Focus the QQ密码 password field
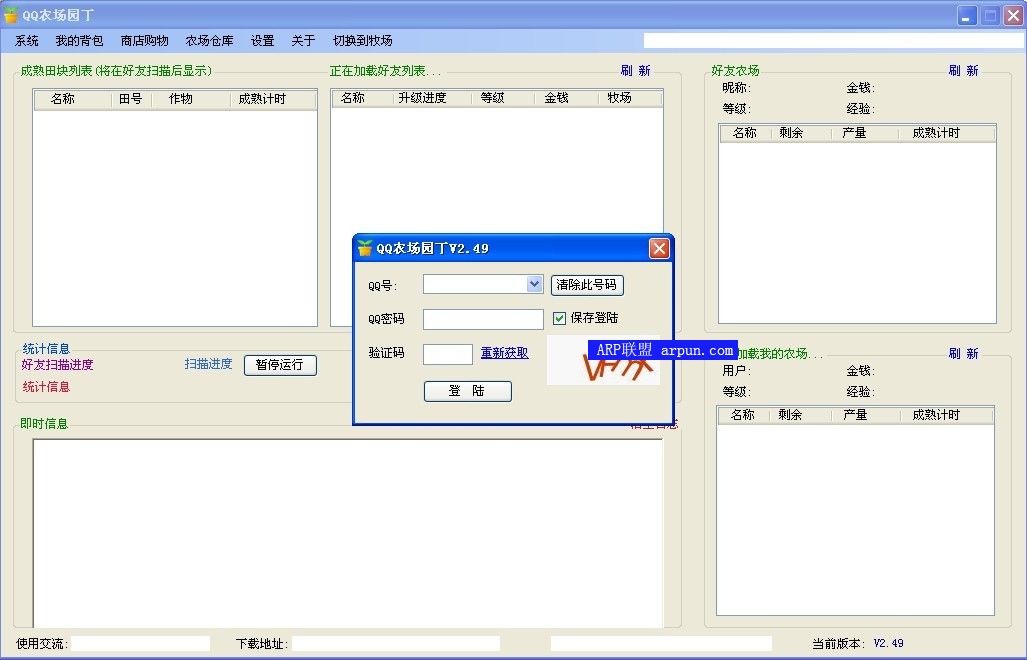Viewport: 1027px width, 660px height. pyautogui.click(x=483, y=319)
